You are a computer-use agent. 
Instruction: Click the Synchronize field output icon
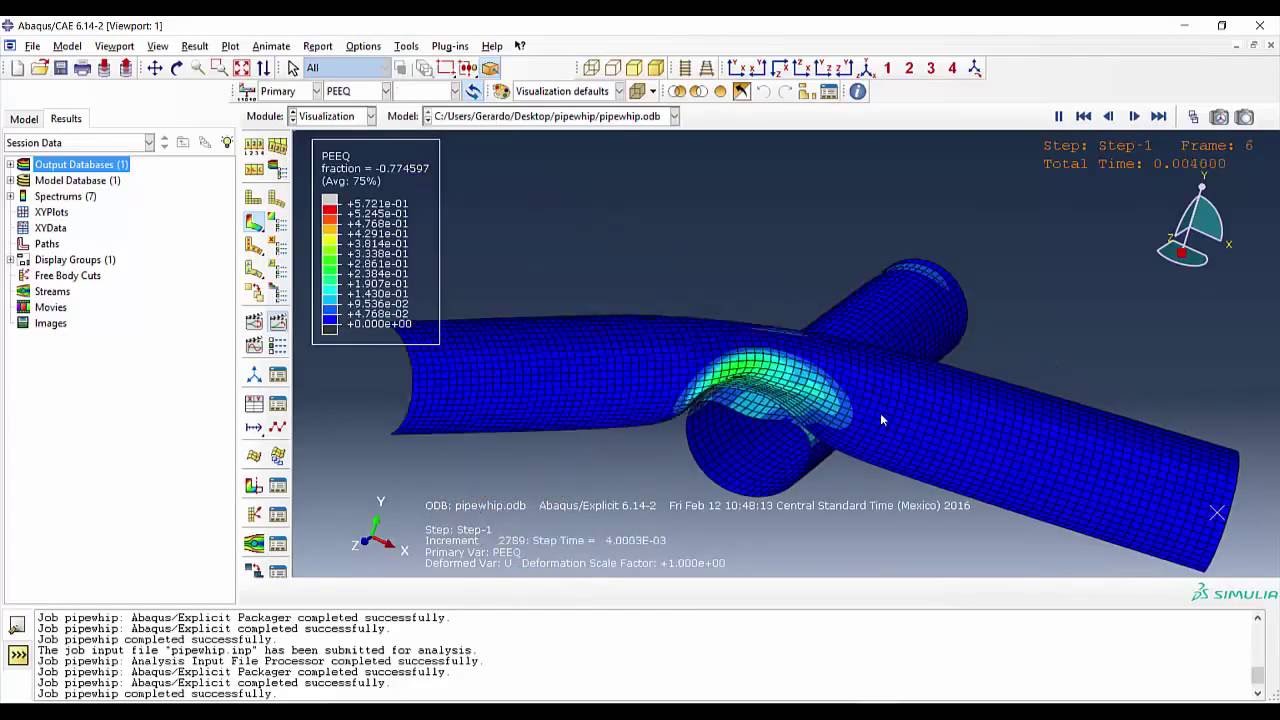(x=473, y=91)
